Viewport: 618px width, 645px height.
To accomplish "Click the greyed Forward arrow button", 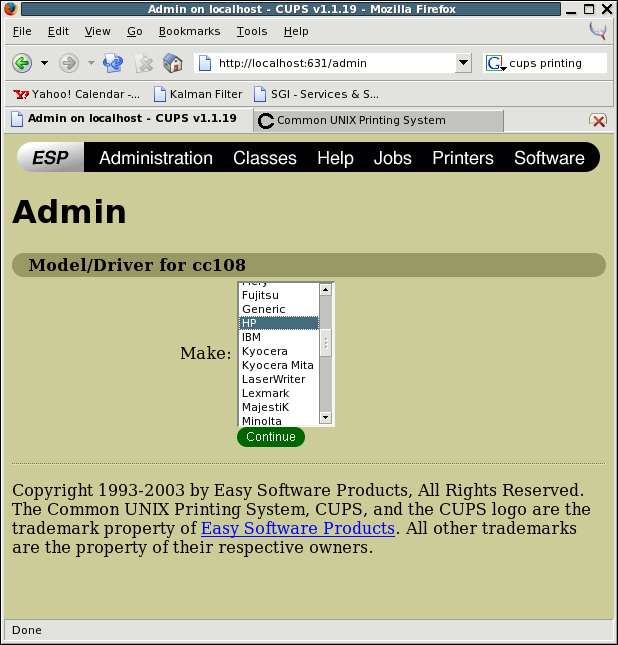I will click(69, 63).
